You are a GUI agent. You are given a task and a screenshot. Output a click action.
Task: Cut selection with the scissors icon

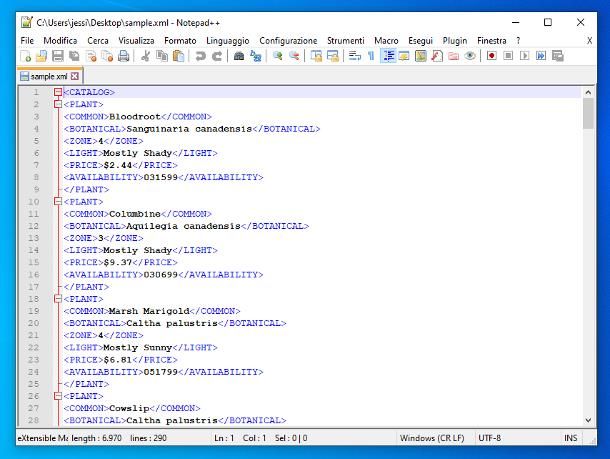(x=145, y=56)
